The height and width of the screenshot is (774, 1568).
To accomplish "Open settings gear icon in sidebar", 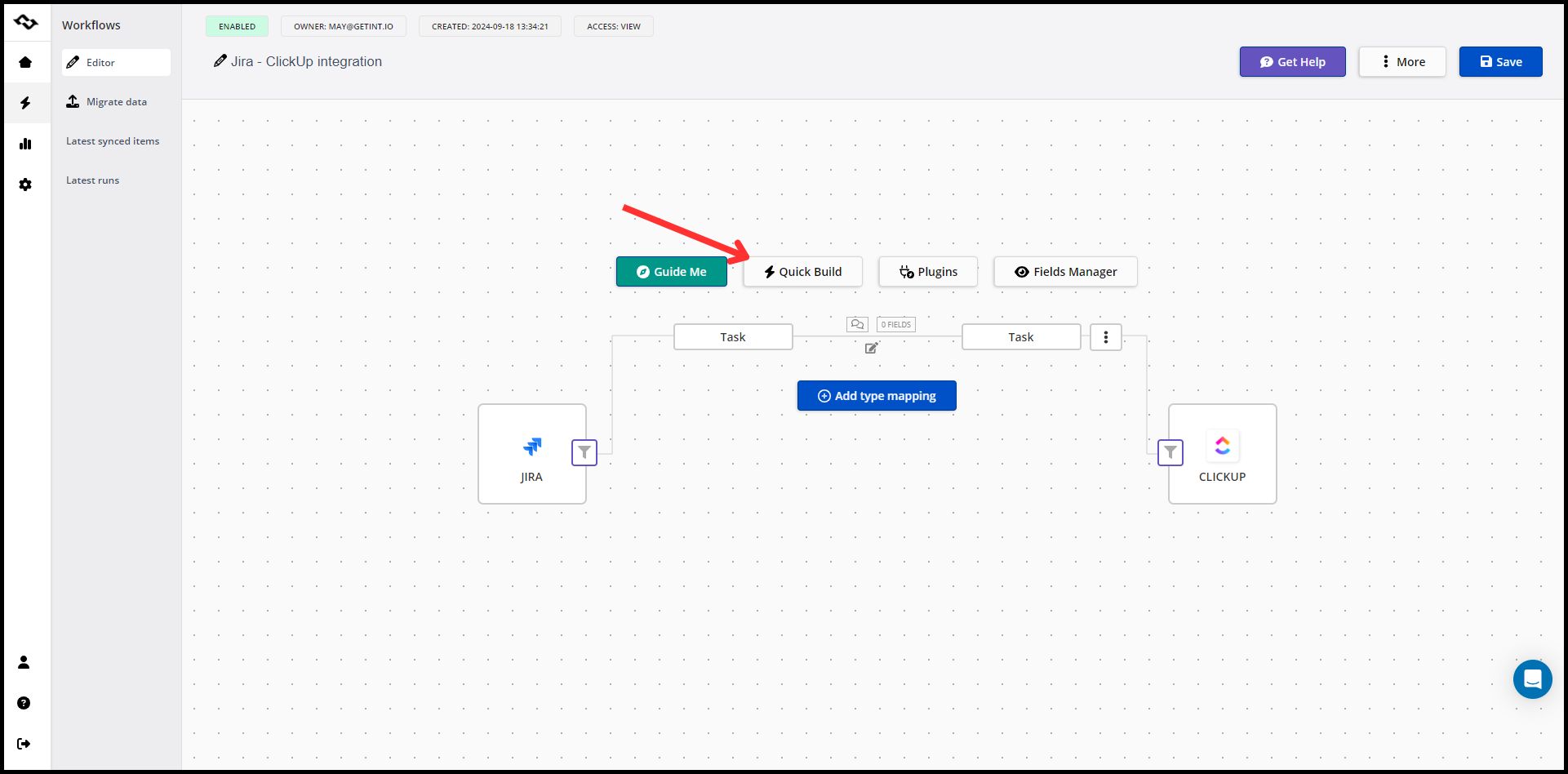I will 25,185.
